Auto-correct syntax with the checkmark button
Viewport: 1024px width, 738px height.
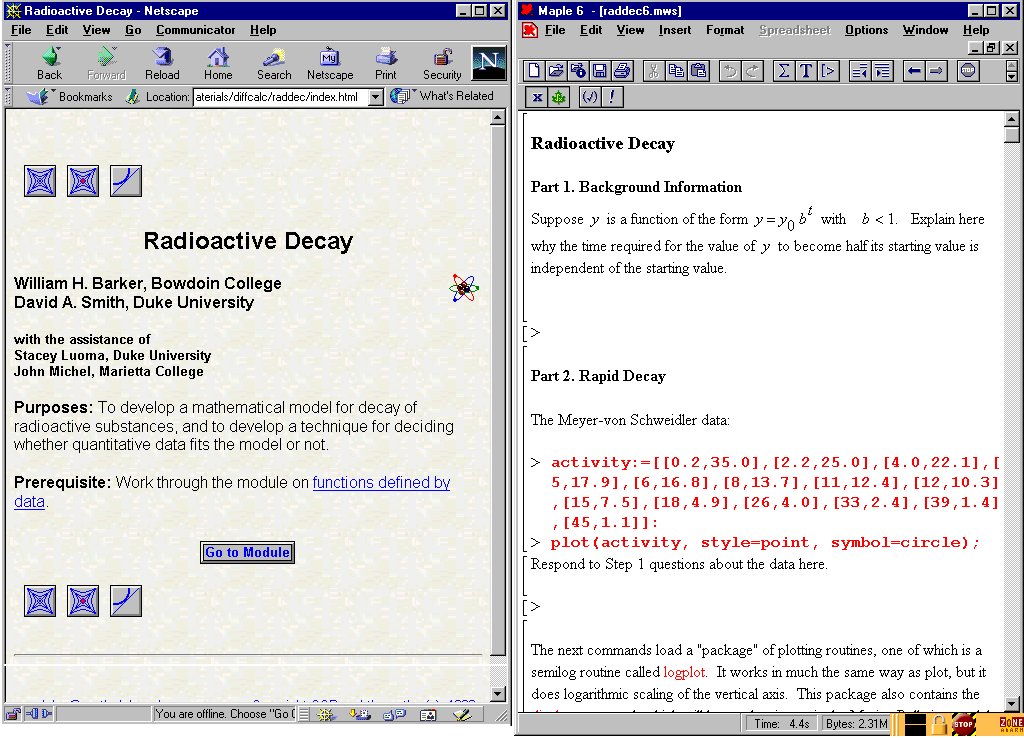pyautogui.click(x=590, y=97)
